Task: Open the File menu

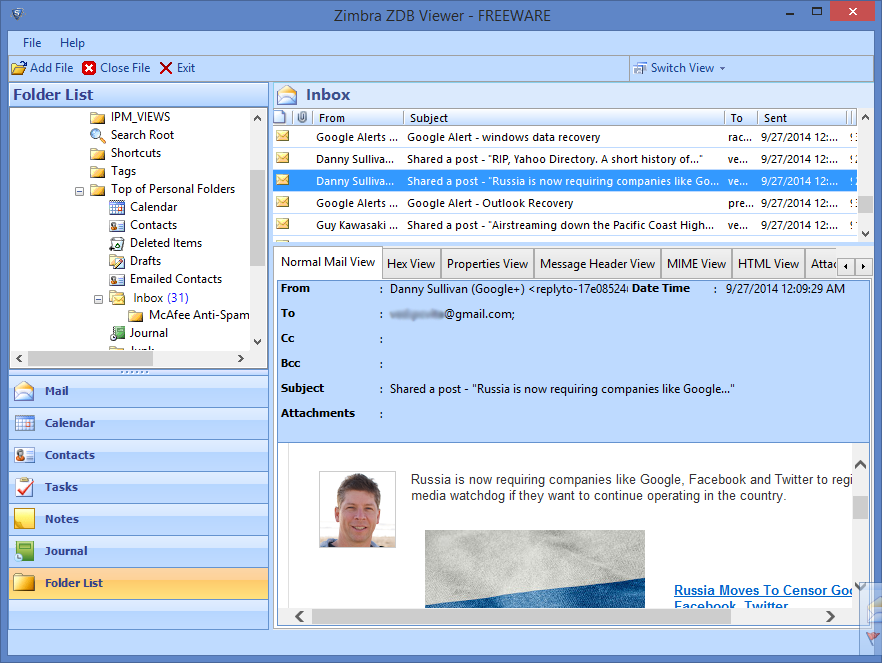Action: (32, 43)
